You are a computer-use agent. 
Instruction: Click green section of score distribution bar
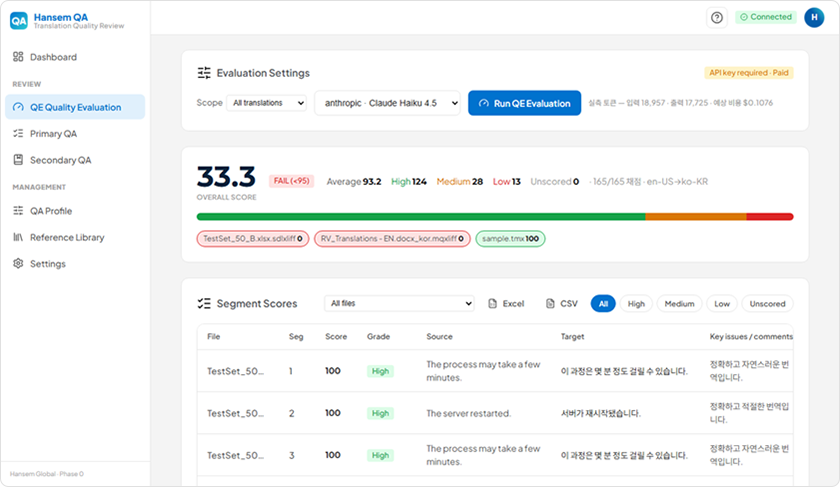[421, 216]
